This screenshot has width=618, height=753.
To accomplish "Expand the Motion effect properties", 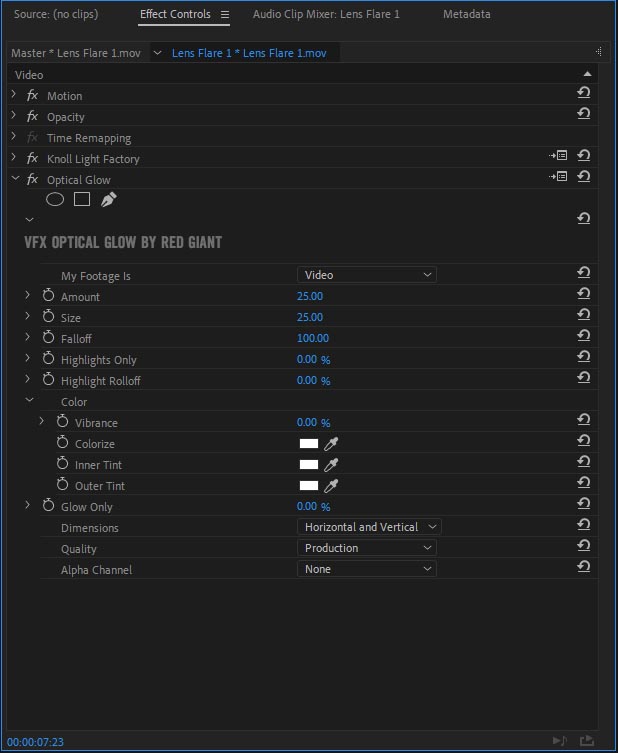I will click(x=13, y=95).
